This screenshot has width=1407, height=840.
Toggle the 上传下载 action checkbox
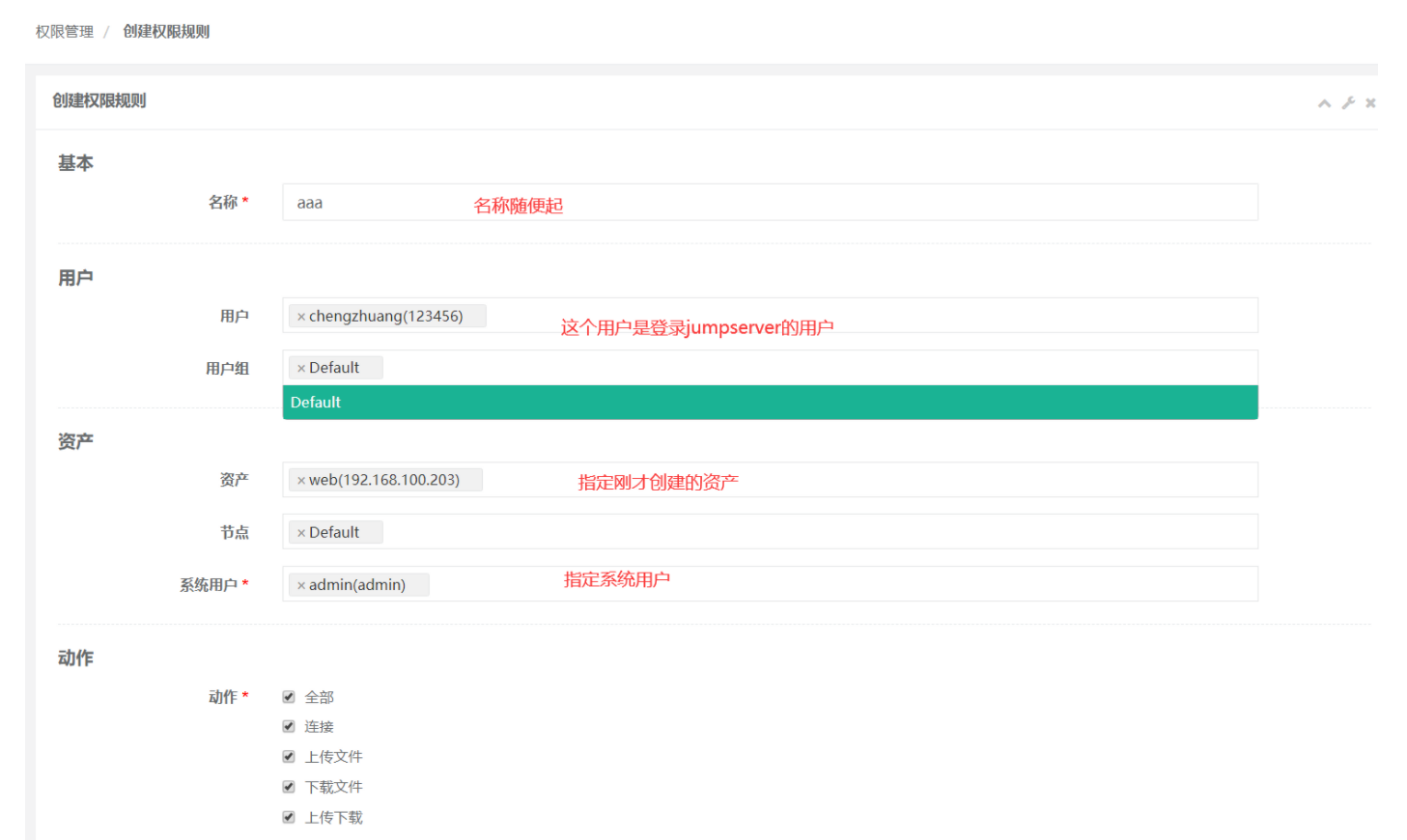(288, 817)
